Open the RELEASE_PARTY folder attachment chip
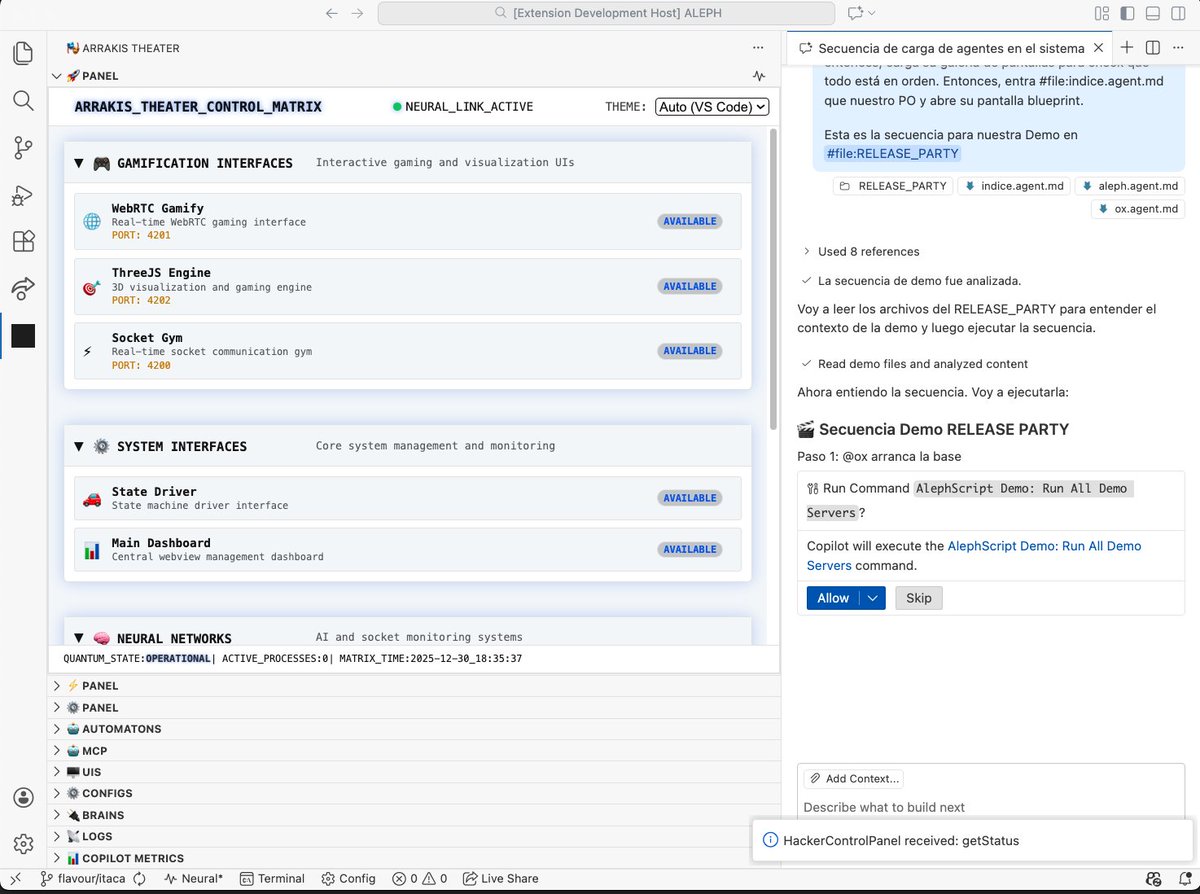 coord(893,186)
